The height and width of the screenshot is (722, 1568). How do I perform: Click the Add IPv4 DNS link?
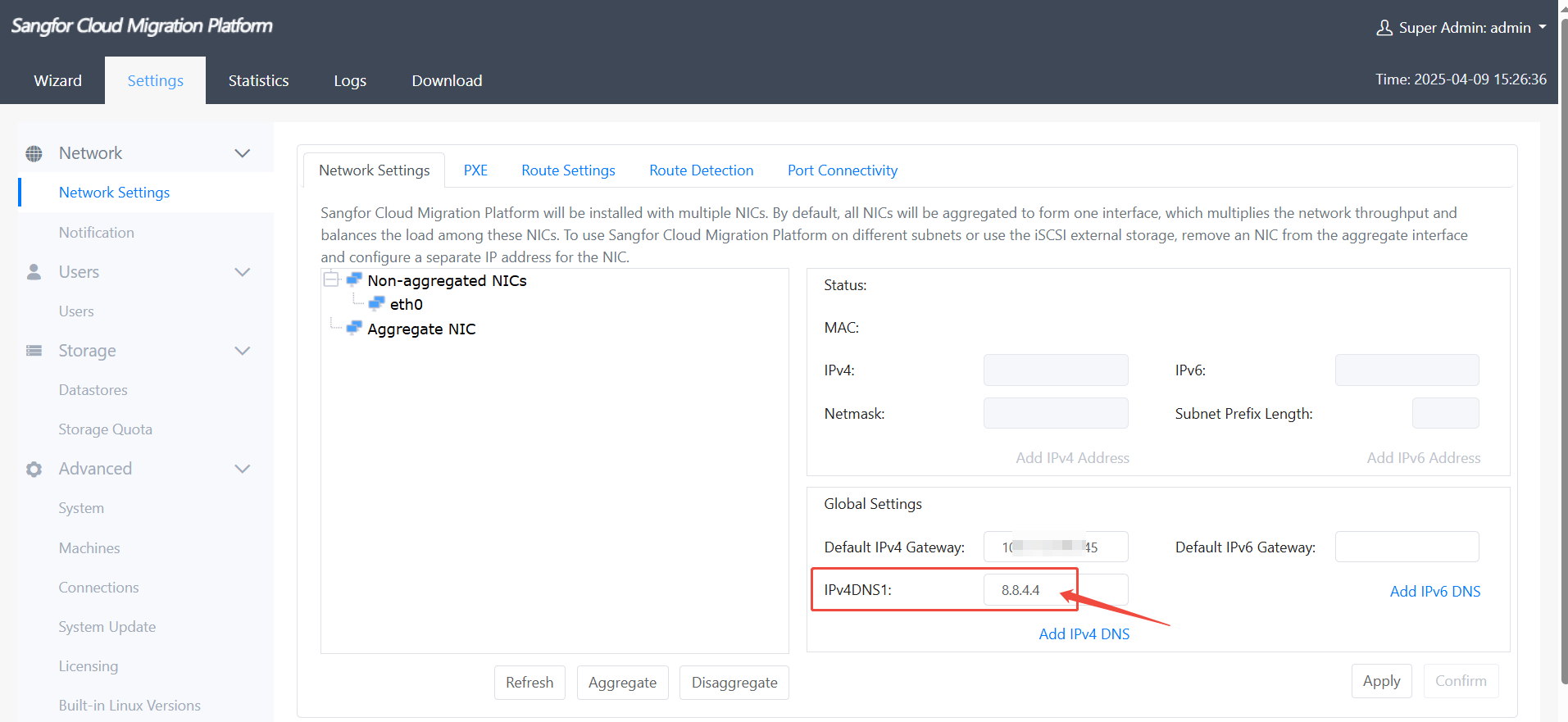[1084, 634]
